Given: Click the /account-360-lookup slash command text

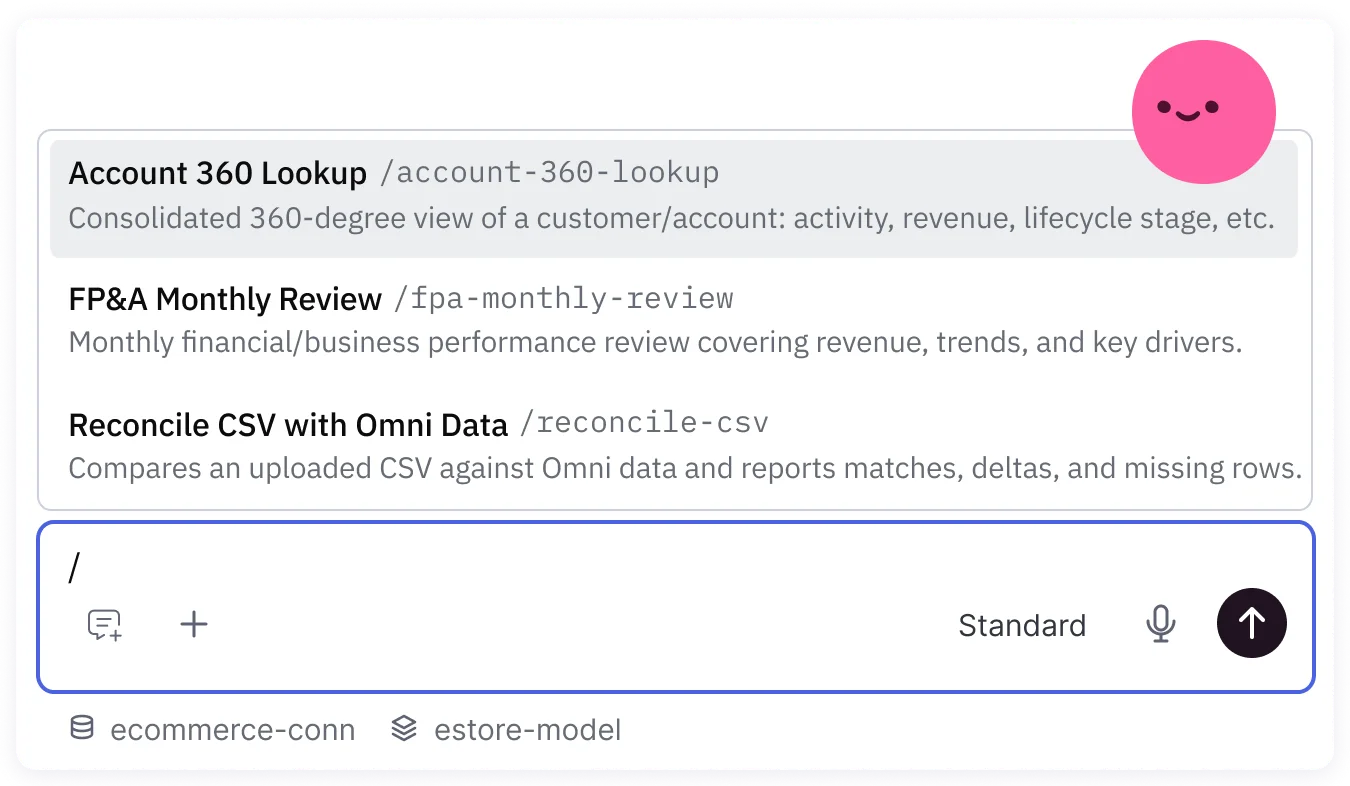Looking at the screenshot, I should (x=549, y=173).
